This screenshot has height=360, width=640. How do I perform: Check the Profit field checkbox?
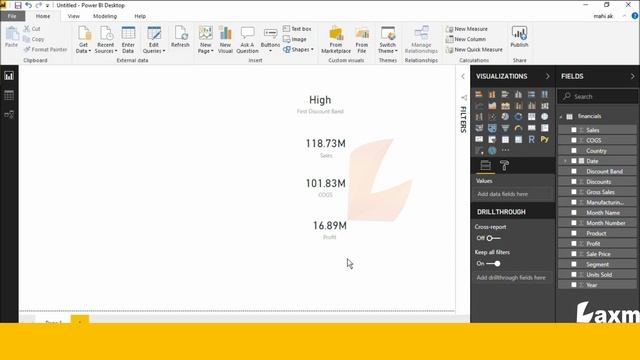574,244
